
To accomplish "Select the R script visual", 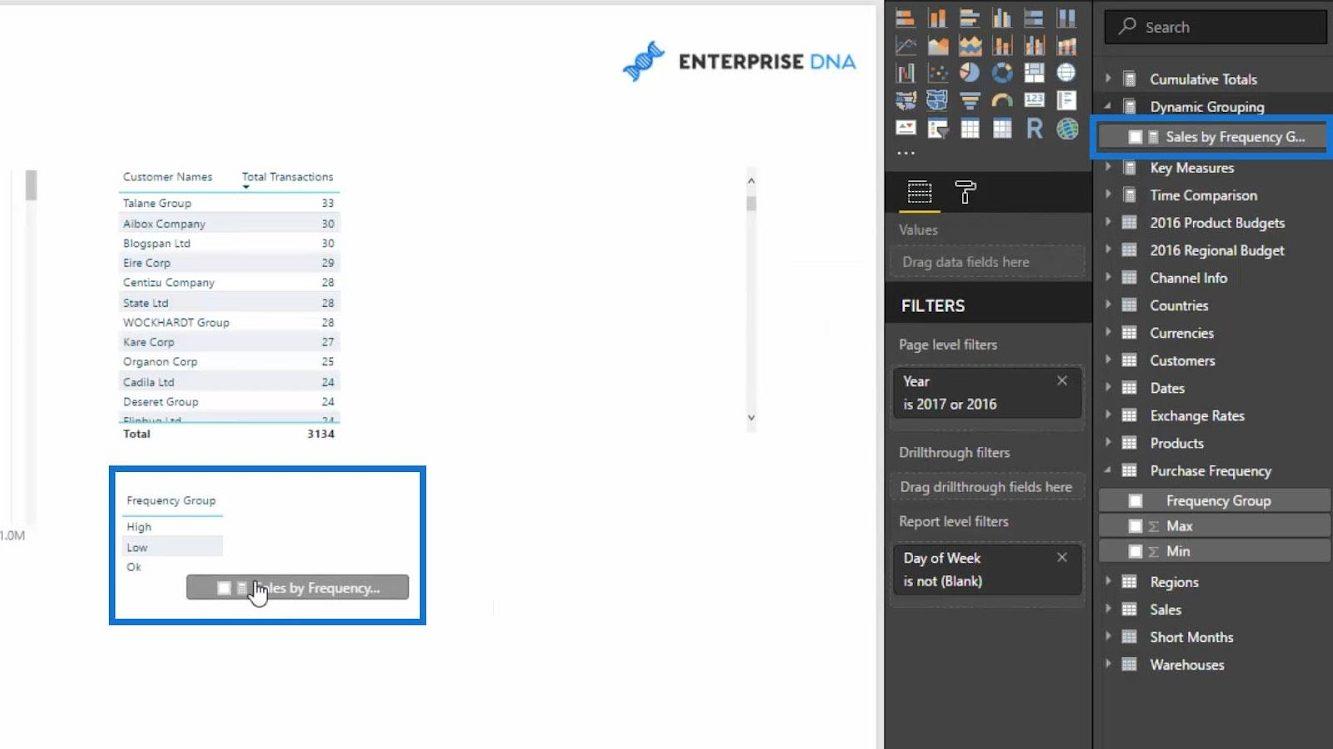I will pos(1034,128).
